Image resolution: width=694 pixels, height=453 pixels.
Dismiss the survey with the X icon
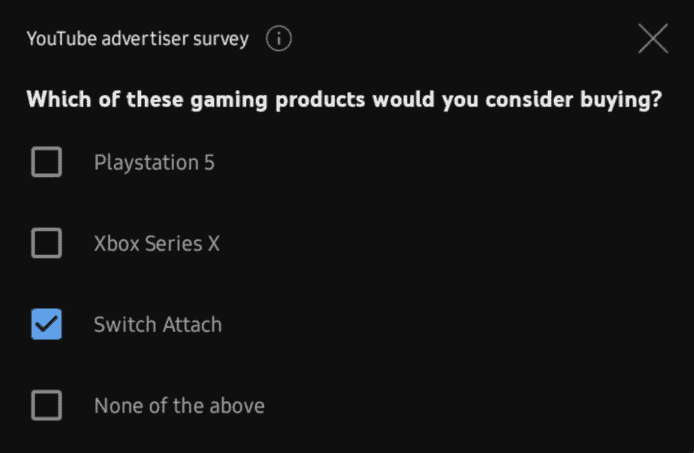[653, 39]
